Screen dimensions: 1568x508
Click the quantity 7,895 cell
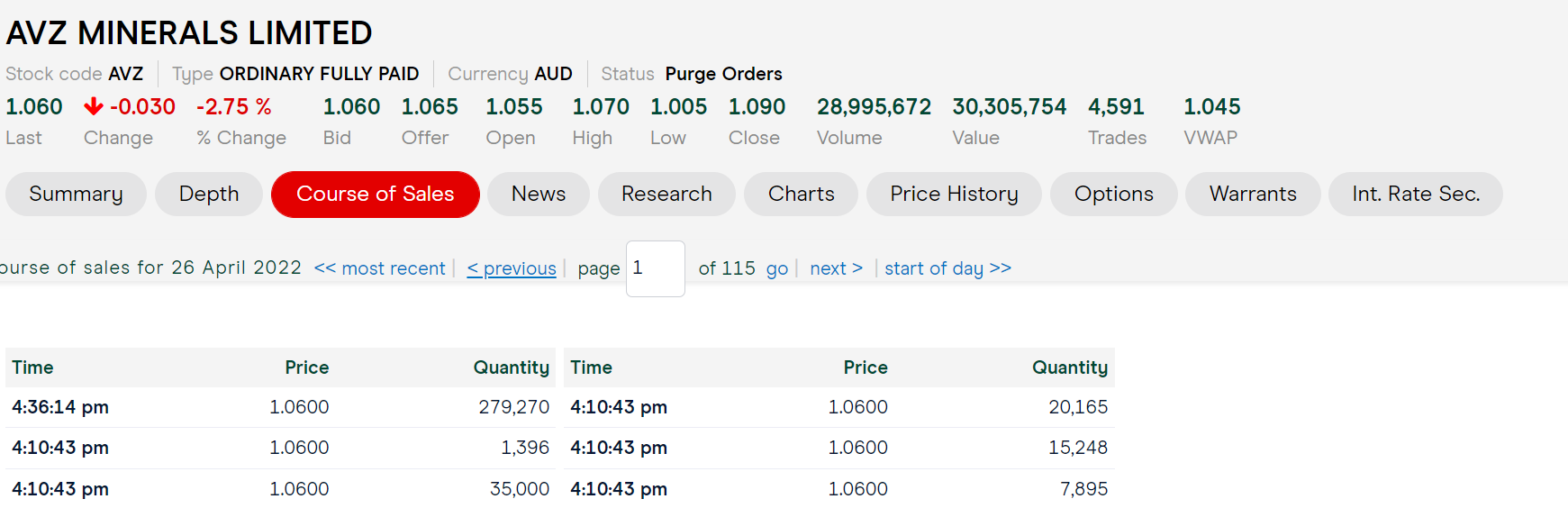[1084, 489]
